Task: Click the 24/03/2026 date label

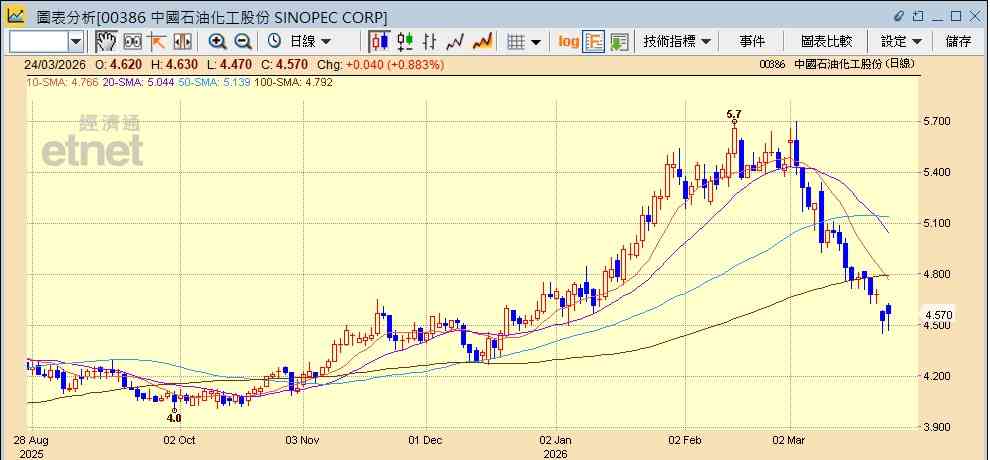Action: click(x=55, y=64)
